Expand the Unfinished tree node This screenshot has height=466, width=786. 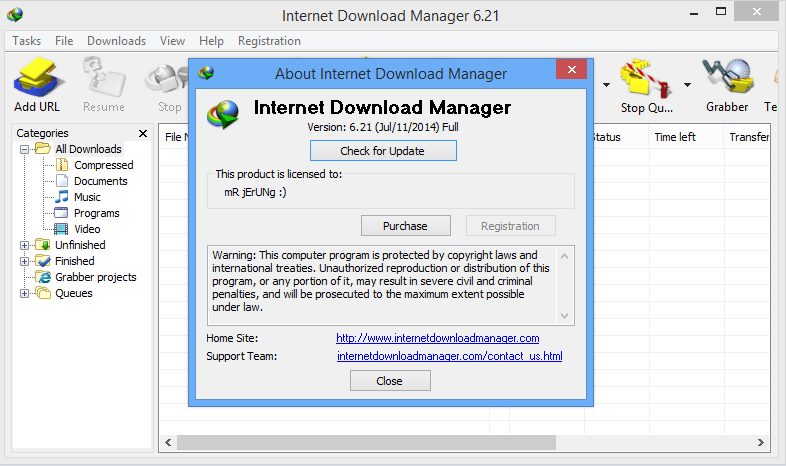click(24, 246)
